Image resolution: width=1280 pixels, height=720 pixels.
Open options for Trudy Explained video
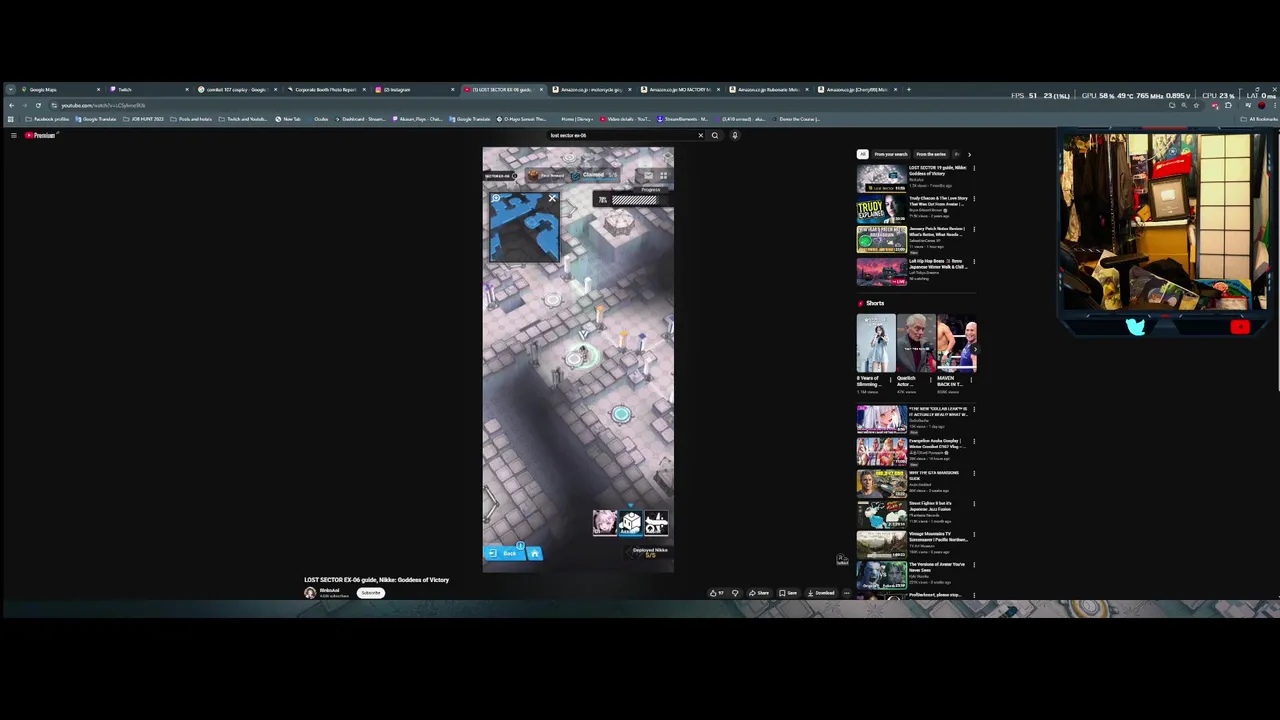click(974, 199)
